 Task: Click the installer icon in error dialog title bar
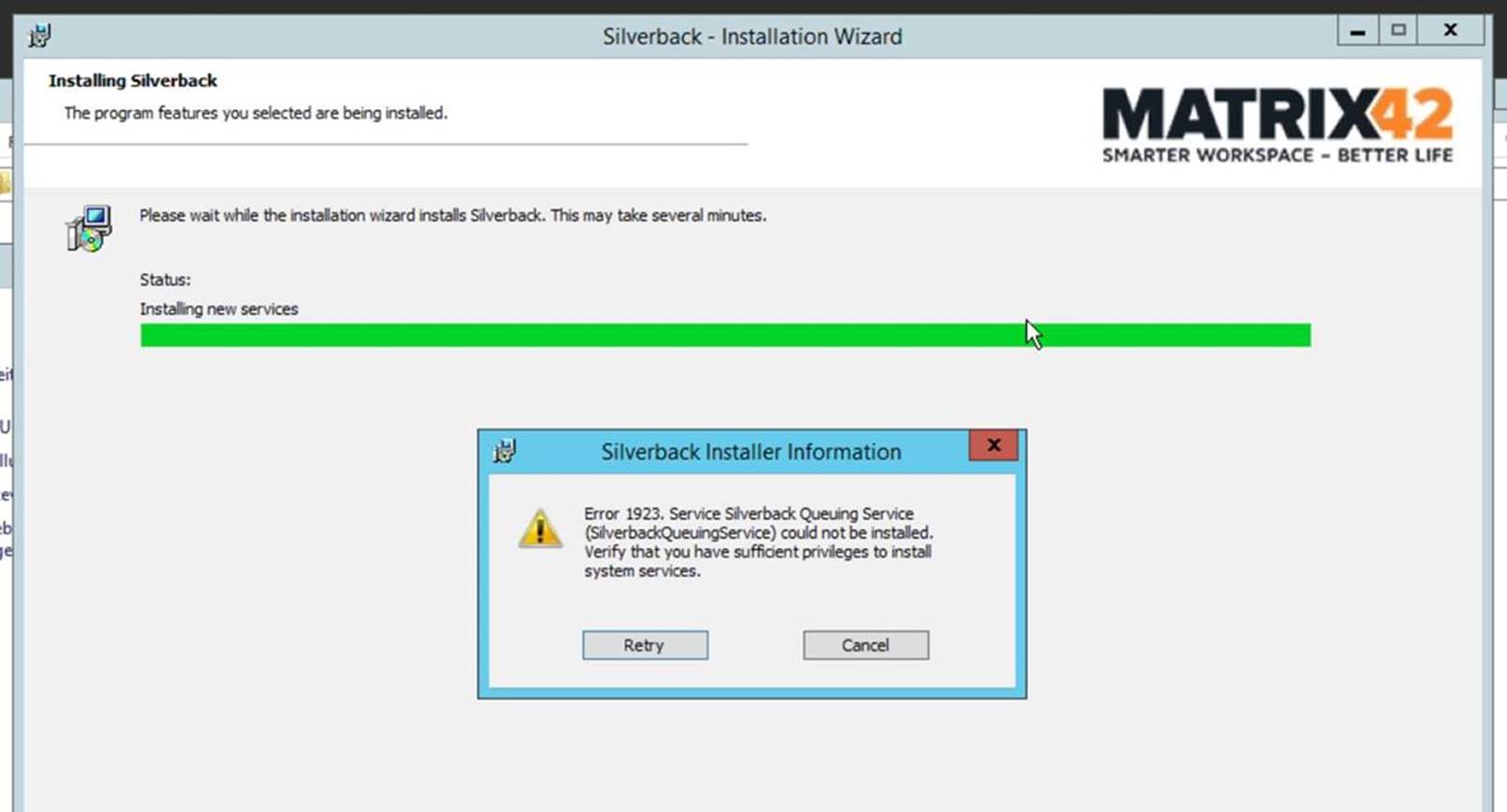pos(505,451)
